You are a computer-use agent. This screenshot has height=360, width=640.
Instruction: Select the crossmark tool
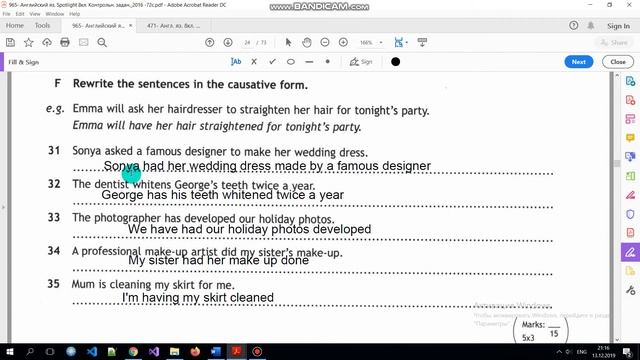click(254, 62)
